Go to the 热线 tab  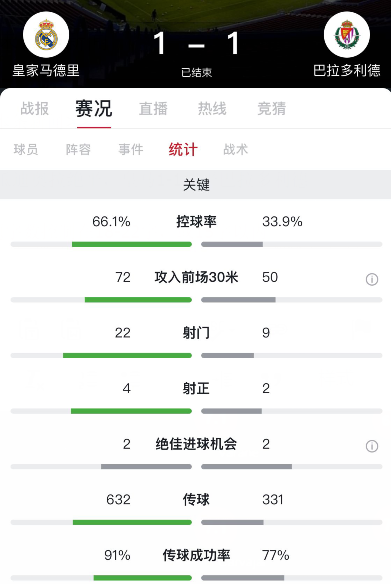point(212,108)
